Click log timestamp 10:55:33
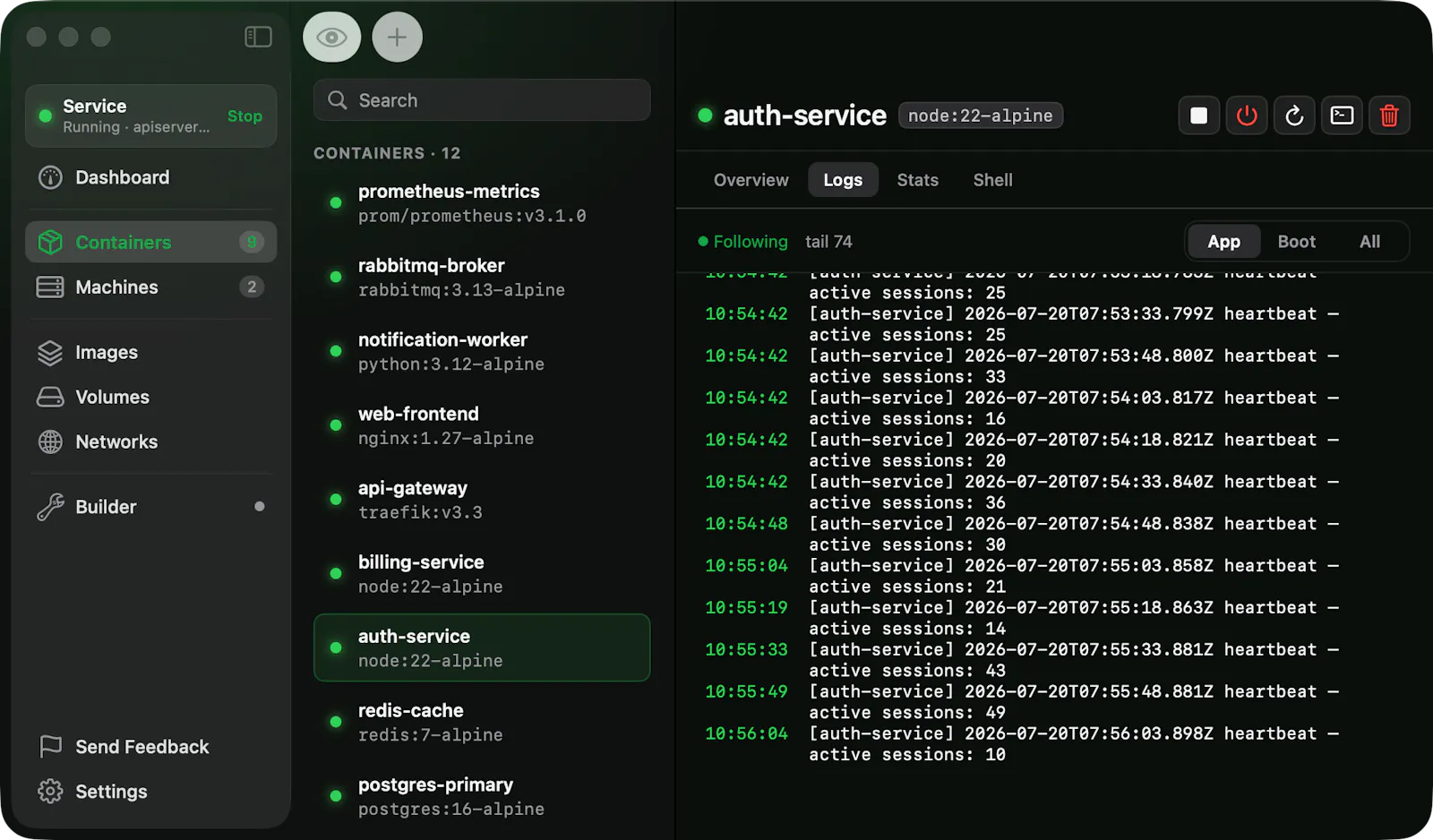Viewport: 1433px width, 840px height. point(746,649)
